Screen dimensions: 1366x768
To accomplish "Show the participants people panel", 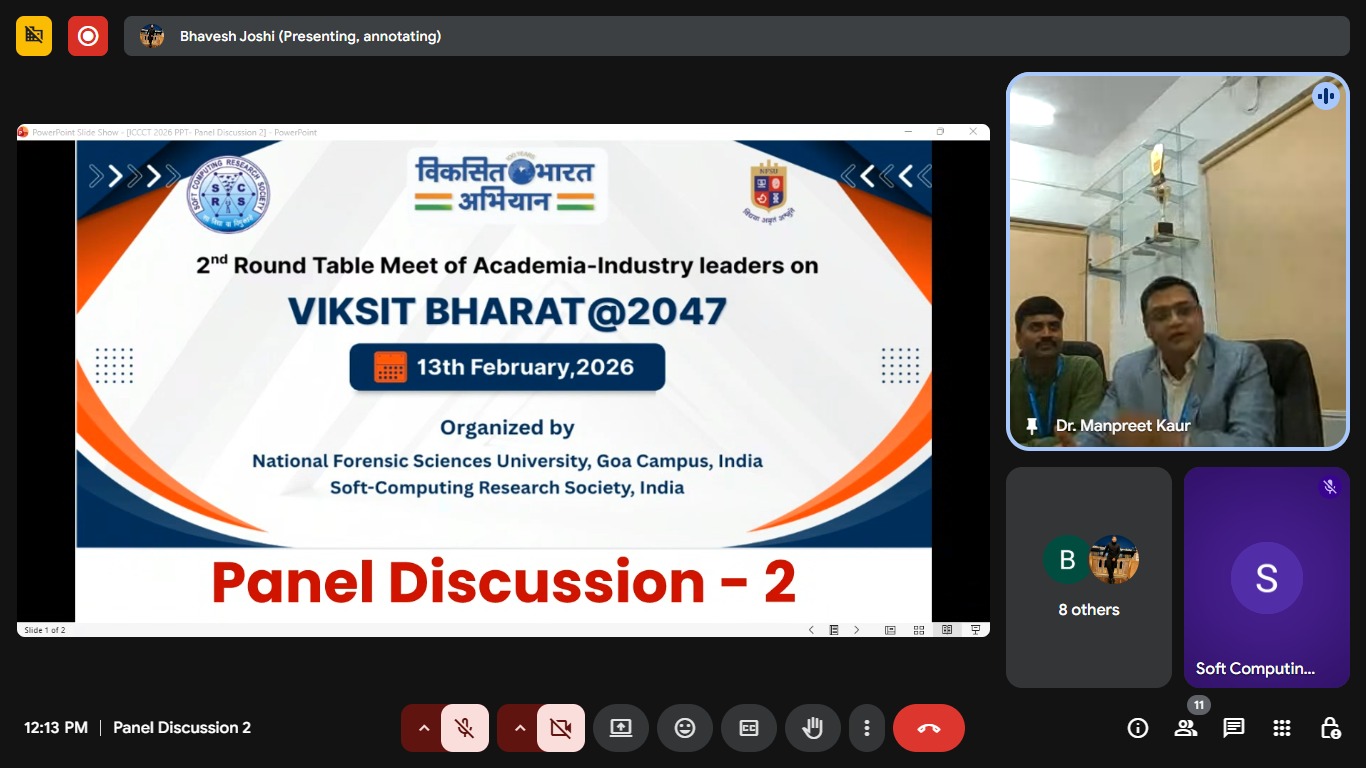I will point(1186,728).
